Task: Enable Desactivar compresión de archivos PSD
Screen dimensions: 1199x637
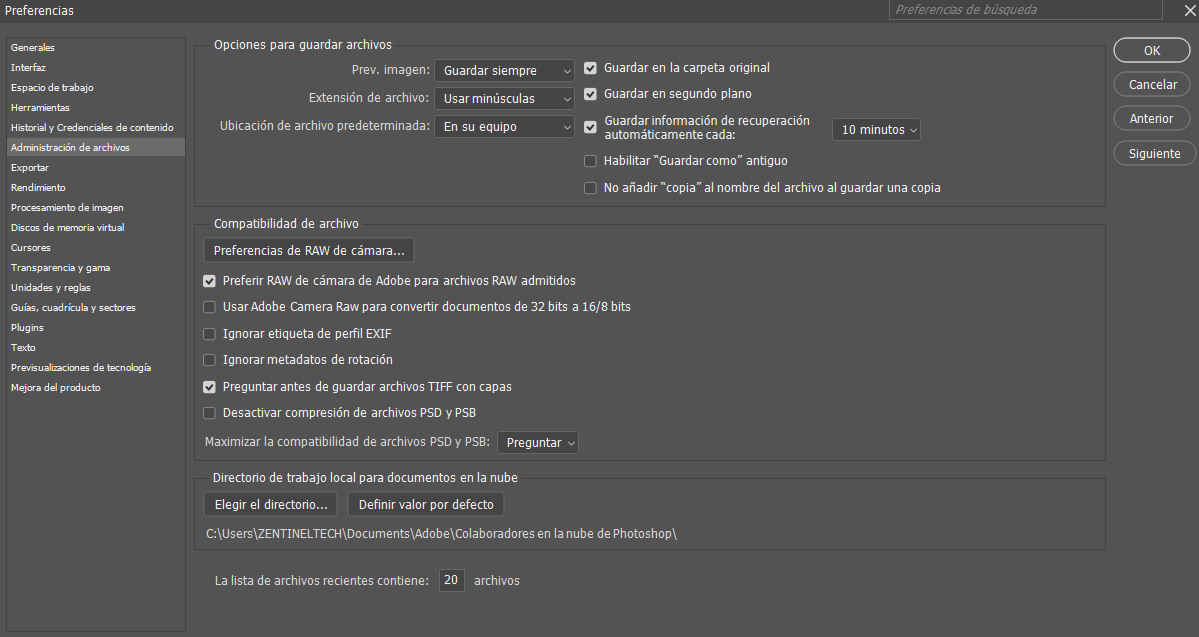Action: click(210, 413)
